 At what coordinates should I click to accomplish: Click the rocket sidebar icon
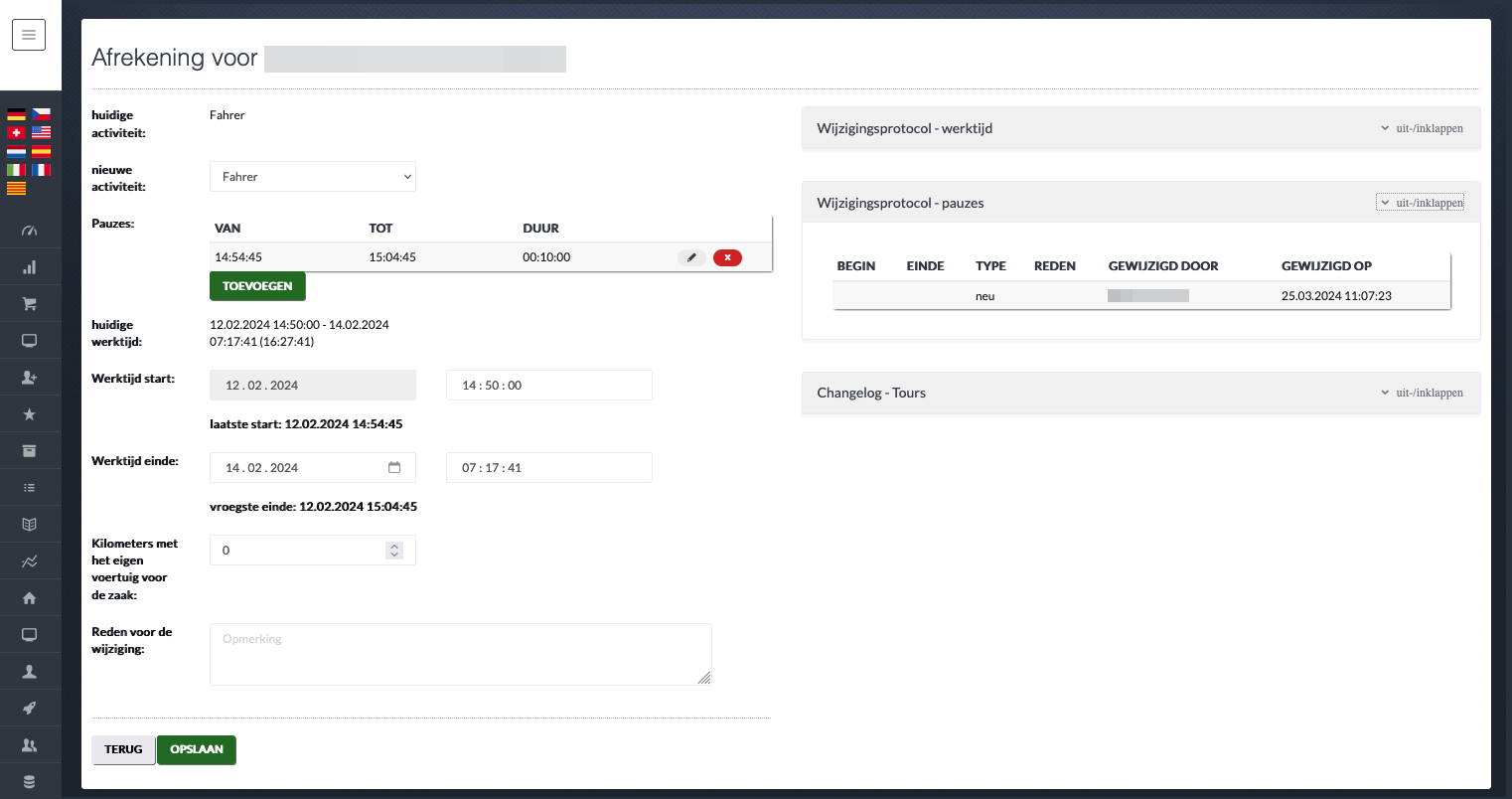click(29, 709)
